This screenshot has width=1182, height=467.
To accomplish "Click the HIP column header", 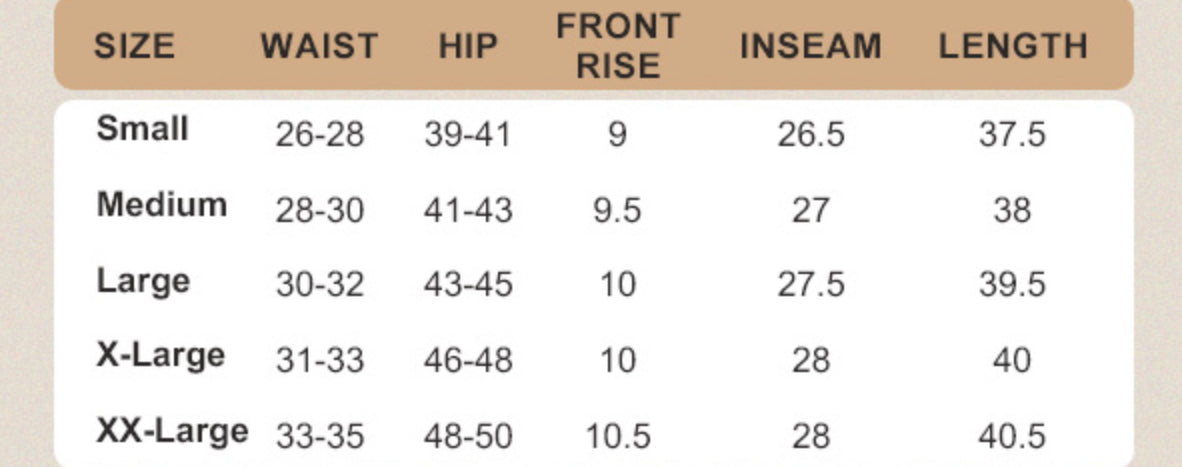I will coord(468,47).
